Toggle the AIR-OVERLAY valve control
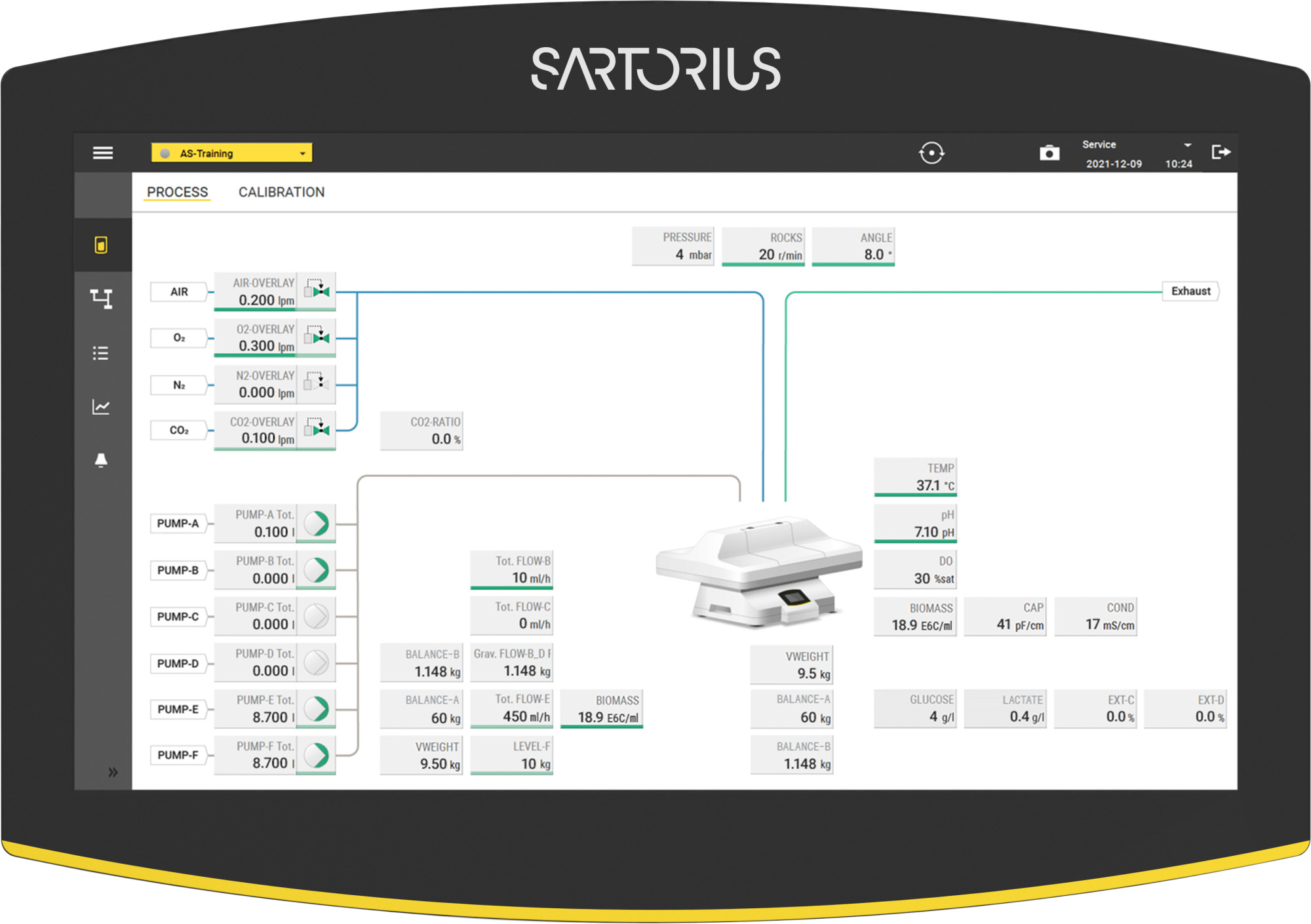The height and width of the screenshot is (924, 1311). [x=317, y=290]
